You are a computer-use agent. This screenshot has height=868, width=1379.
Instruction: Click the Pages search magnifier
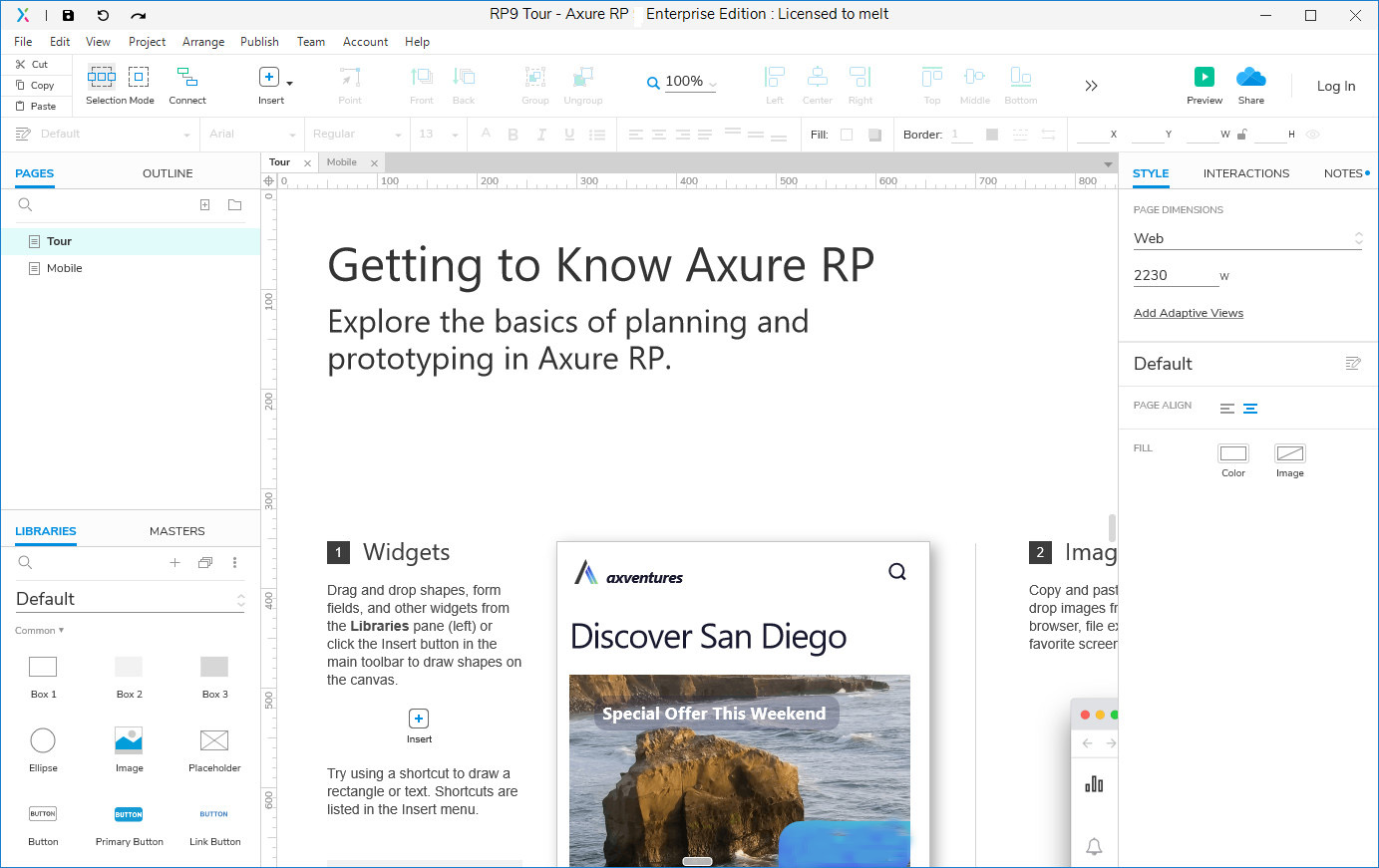pyautogui.click(x=25, y=204)
